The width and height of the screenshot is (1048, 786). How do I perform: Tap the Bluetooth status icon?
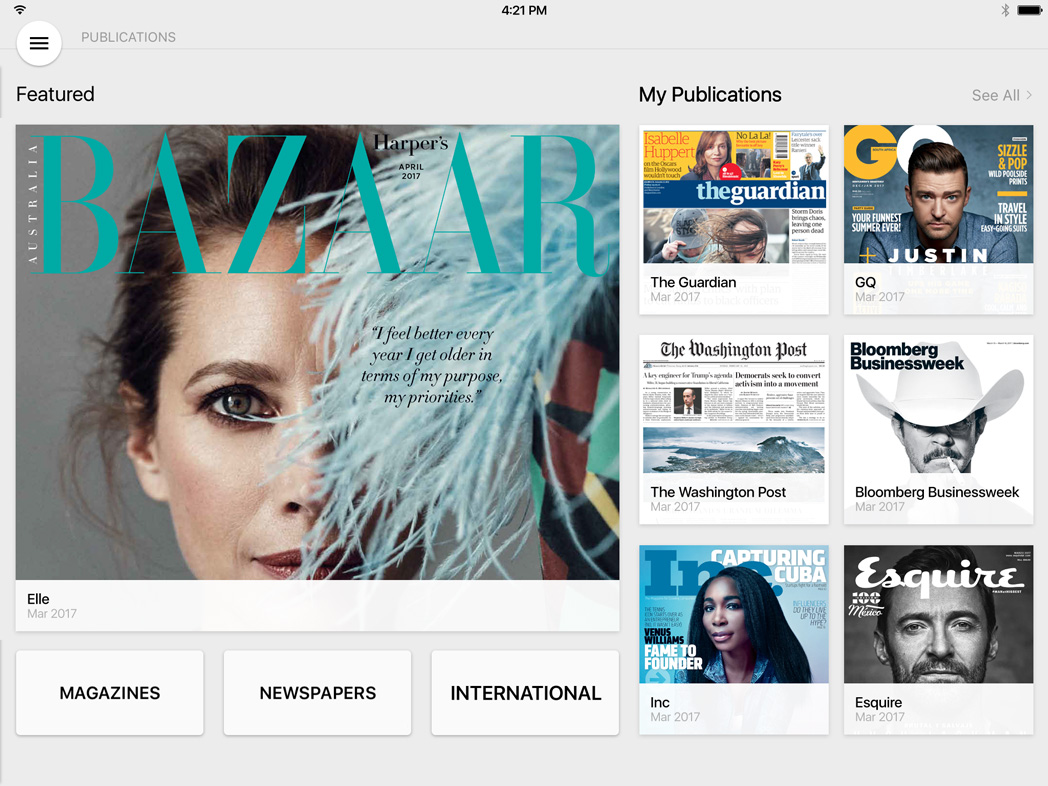pyautogui.click(x=1005, y=10)
